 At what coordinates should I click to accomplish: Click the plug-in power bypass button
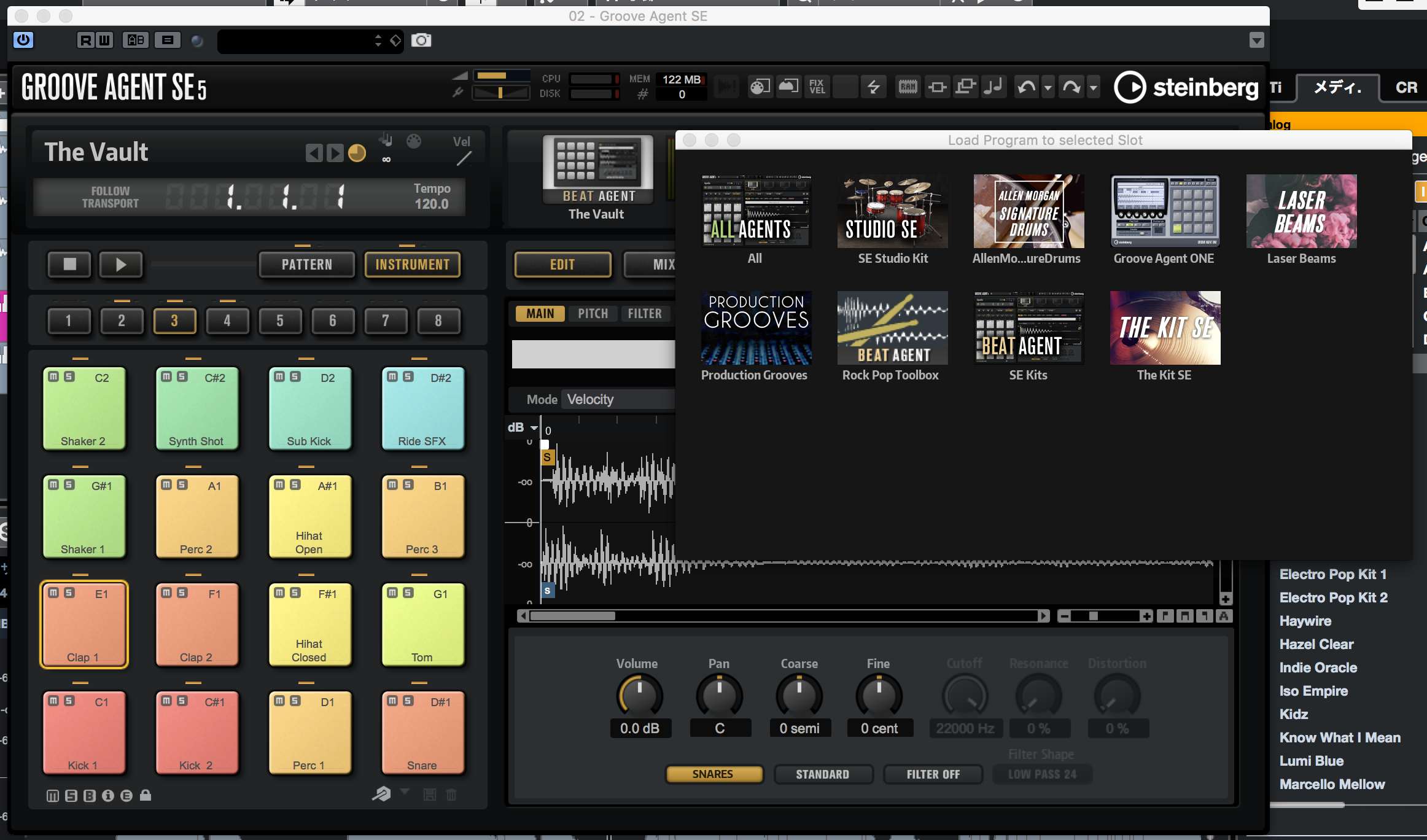23,41
